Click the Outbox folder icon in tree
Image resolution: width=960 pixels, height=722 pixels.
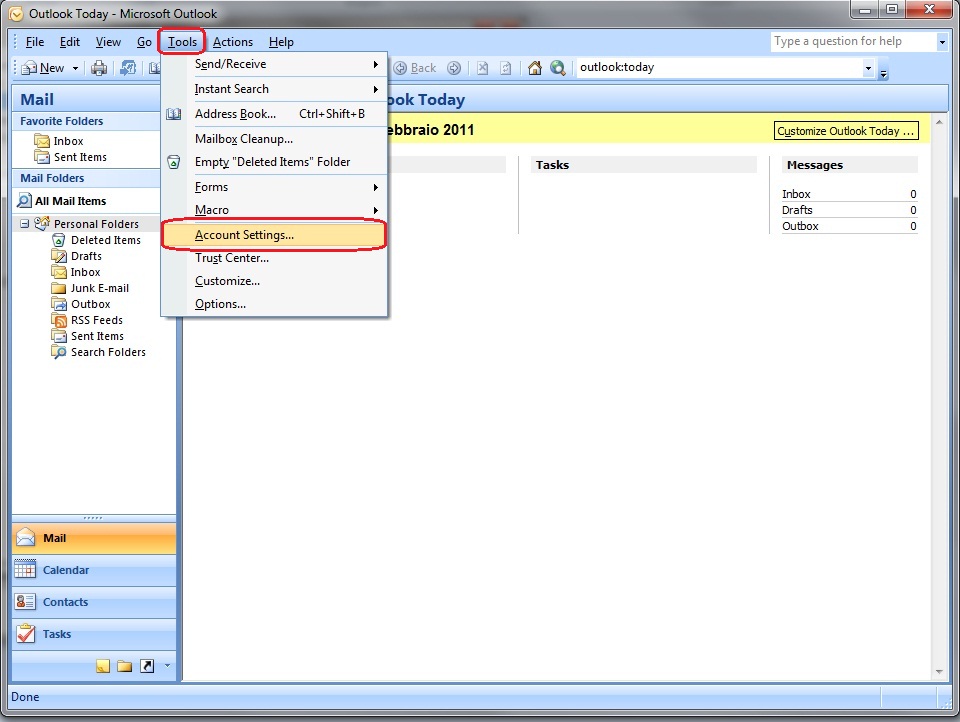pyautogui.click(x=59, y=304)
